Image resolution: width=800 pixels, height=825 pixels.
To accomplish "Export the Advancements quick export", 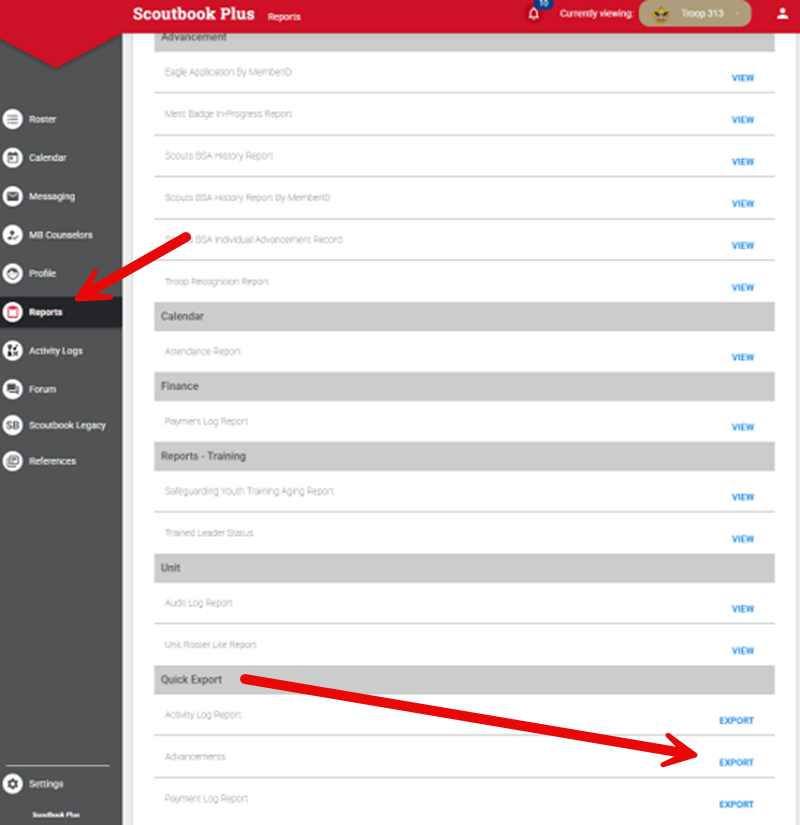I will (736, 763).
